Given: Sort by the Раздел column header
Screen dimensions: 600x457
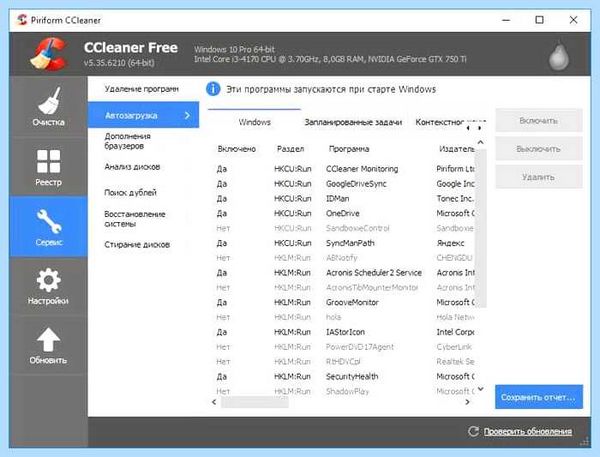Looking at the screenshot, I should (290, 149).
